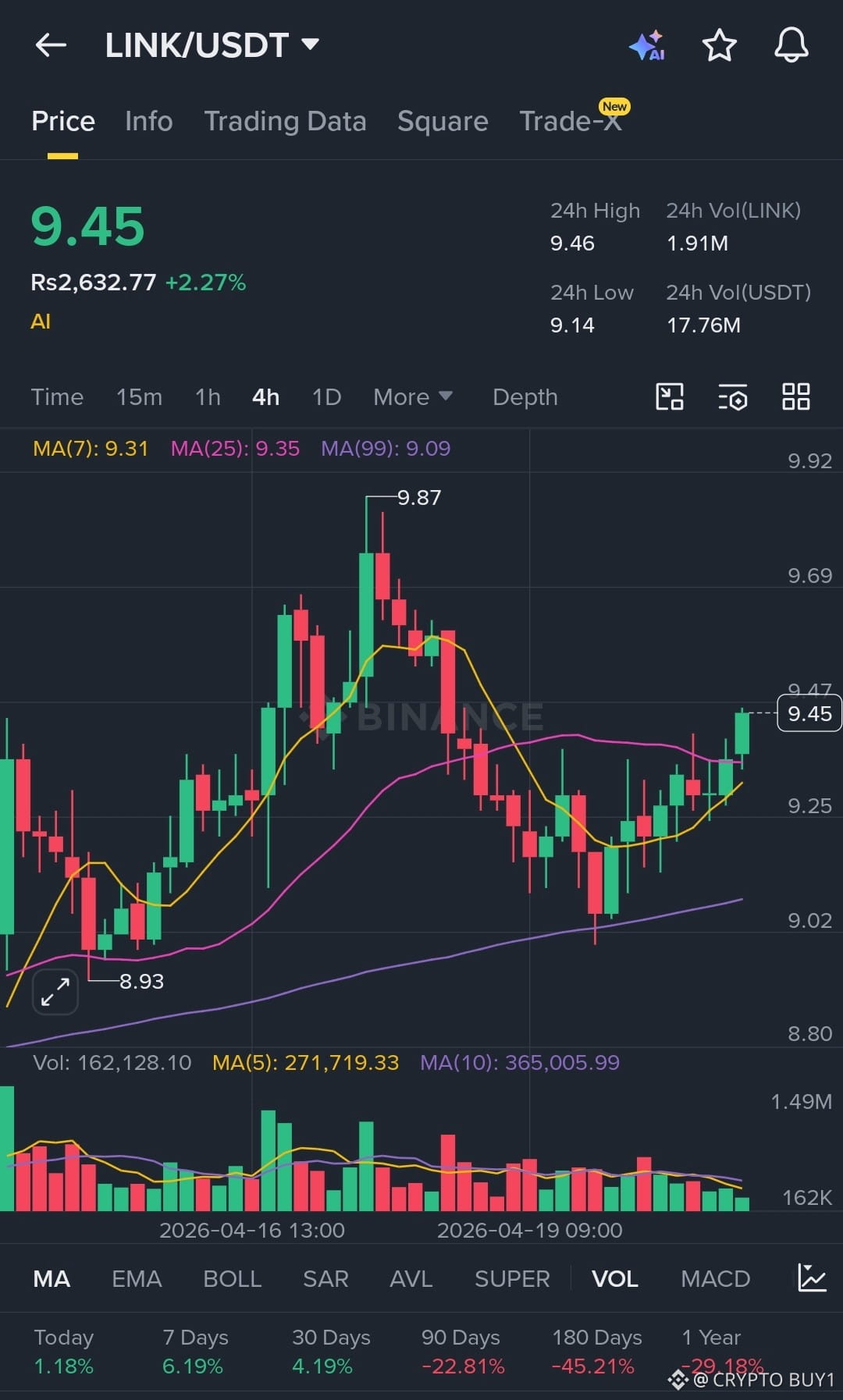Add LINK/USDT to favorites with star
843x1400 pixels.
[719, 45]
